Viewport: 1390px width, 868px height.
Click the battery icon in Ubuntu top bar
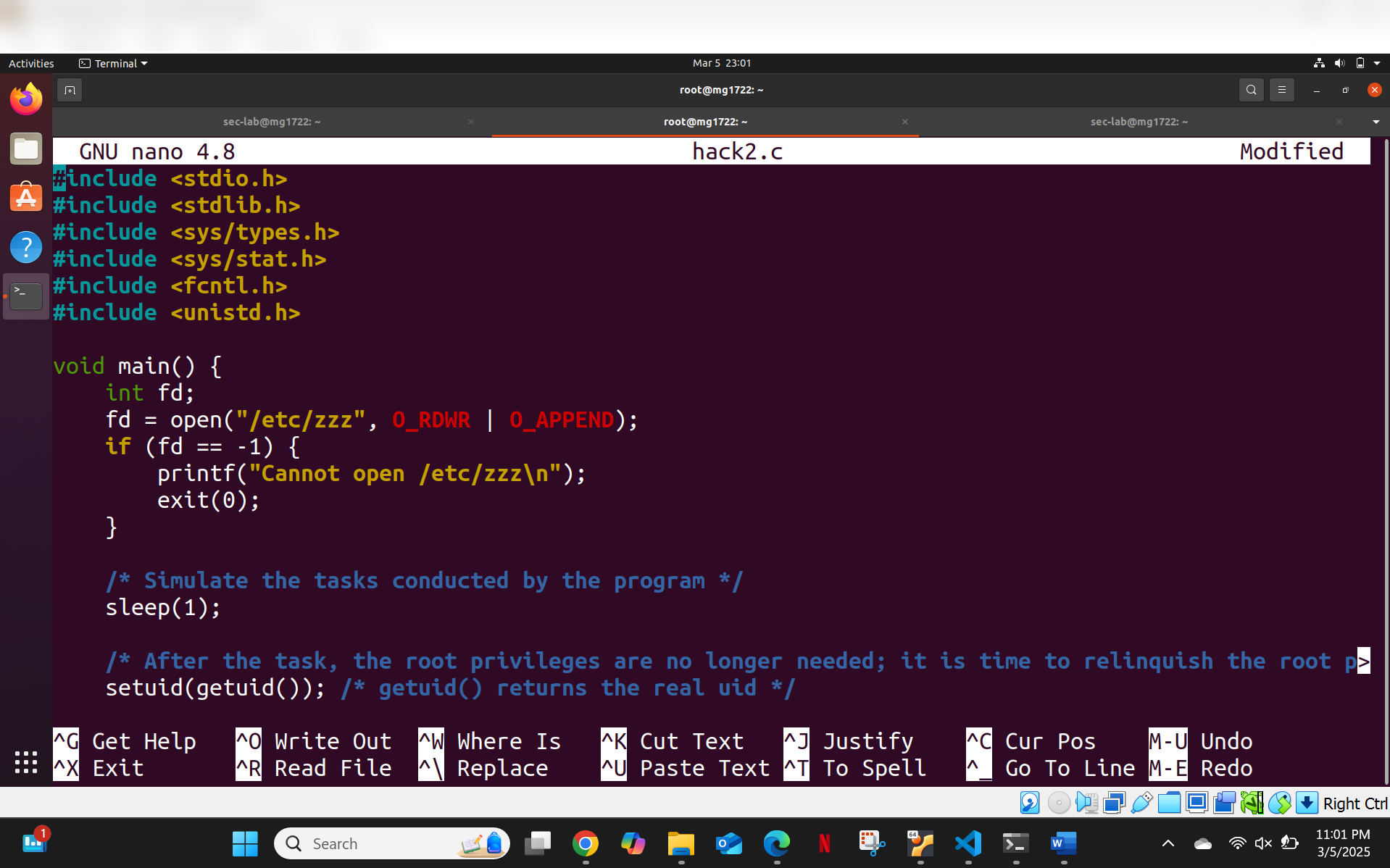pos(1360,63)
